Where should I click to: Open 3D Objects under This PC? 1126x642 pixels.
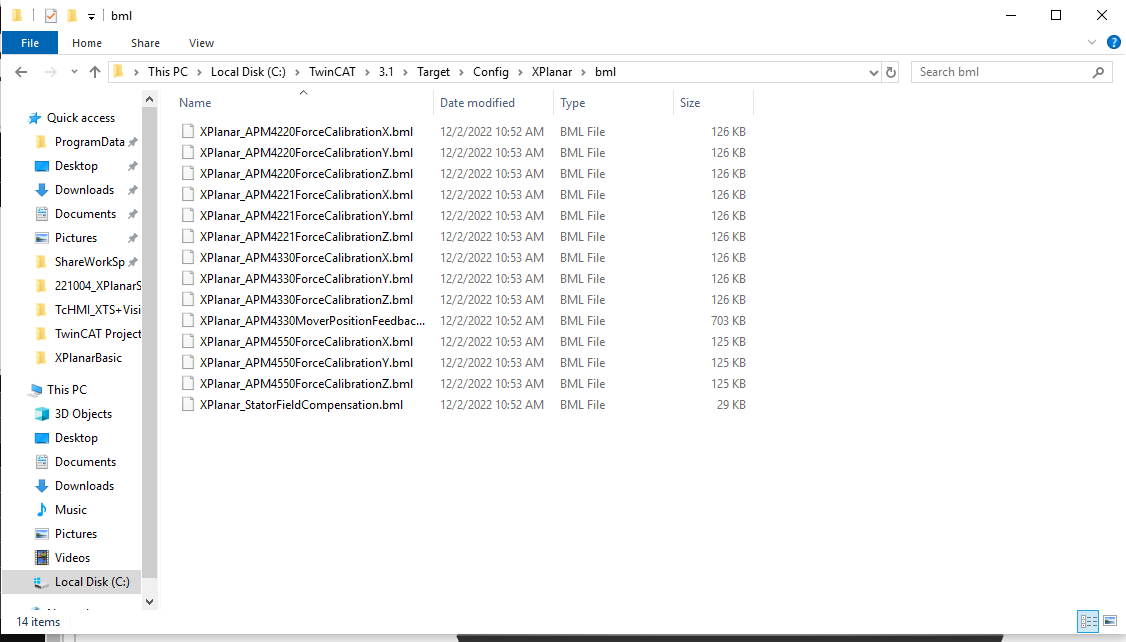(83, 414)
